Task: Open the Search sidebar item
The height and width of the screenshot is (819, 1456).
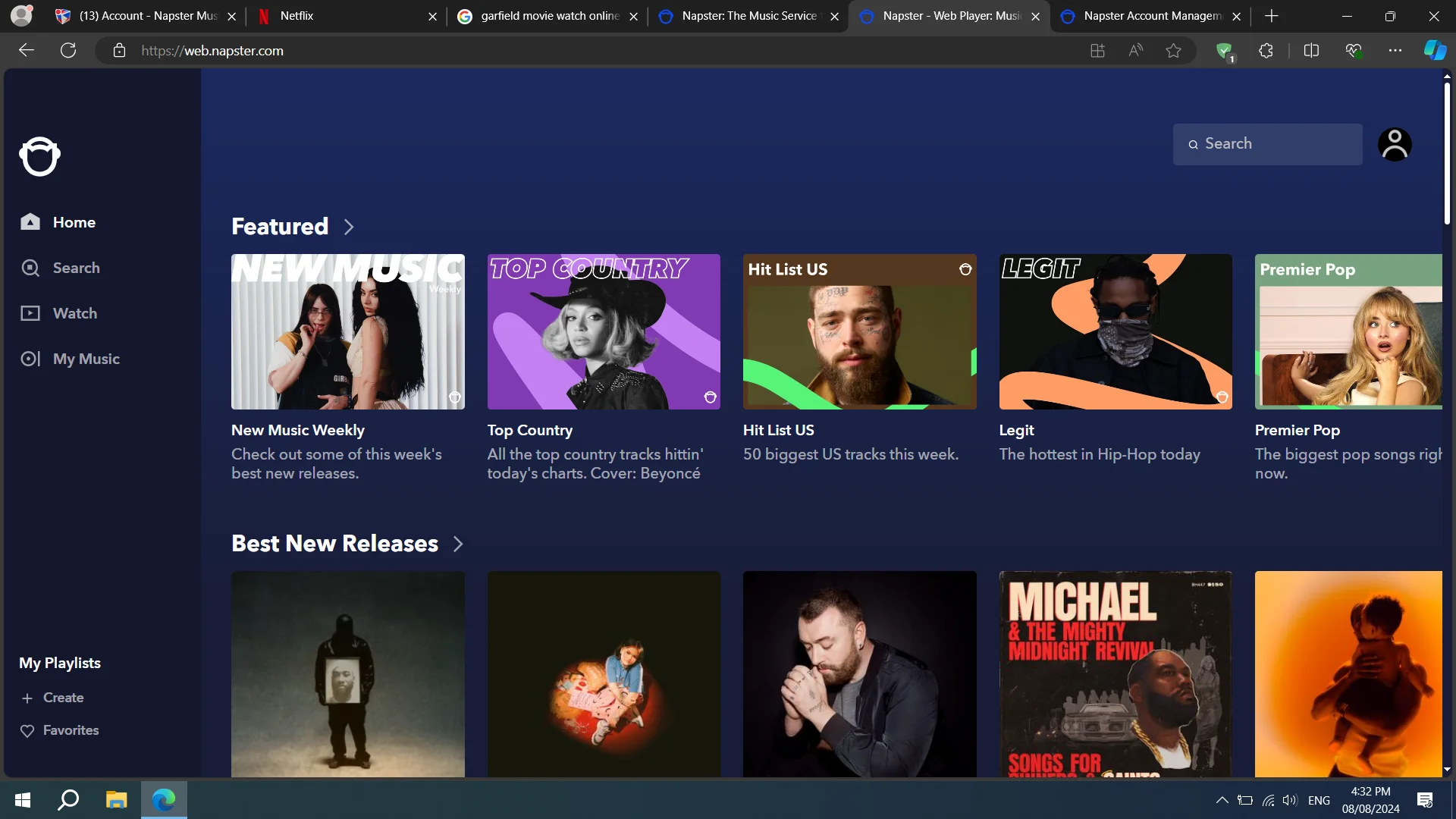Action: point(60,268)
